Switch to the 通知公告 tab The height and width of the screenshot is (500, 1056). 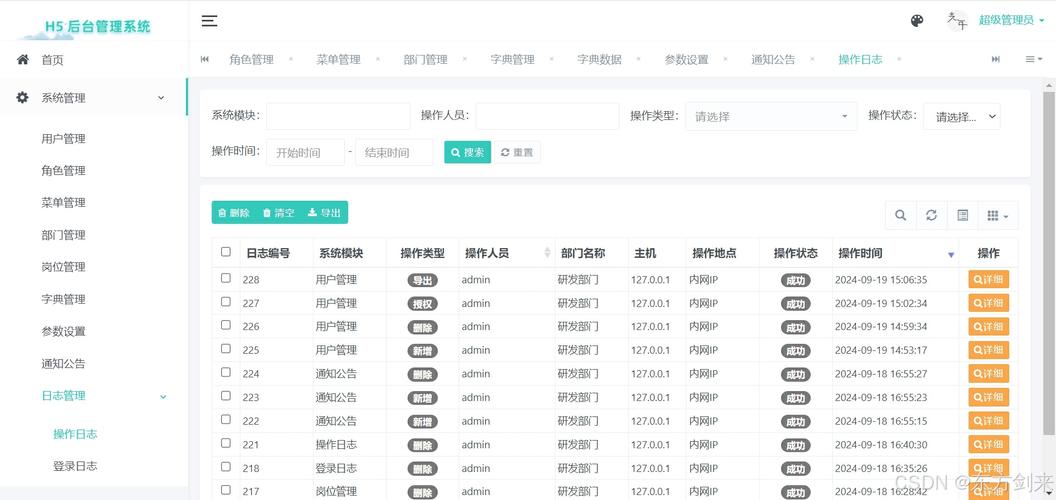click(773, 59)
